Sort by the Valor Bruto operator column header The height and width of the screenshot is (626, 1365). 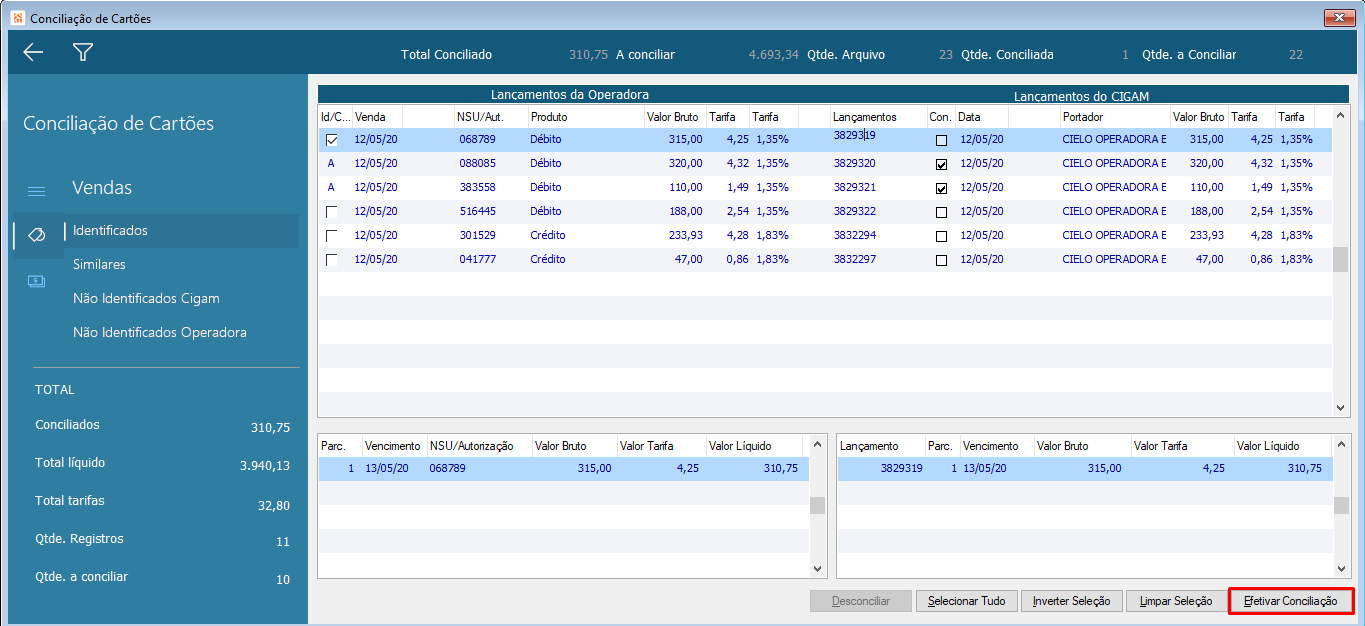point(672,117)
